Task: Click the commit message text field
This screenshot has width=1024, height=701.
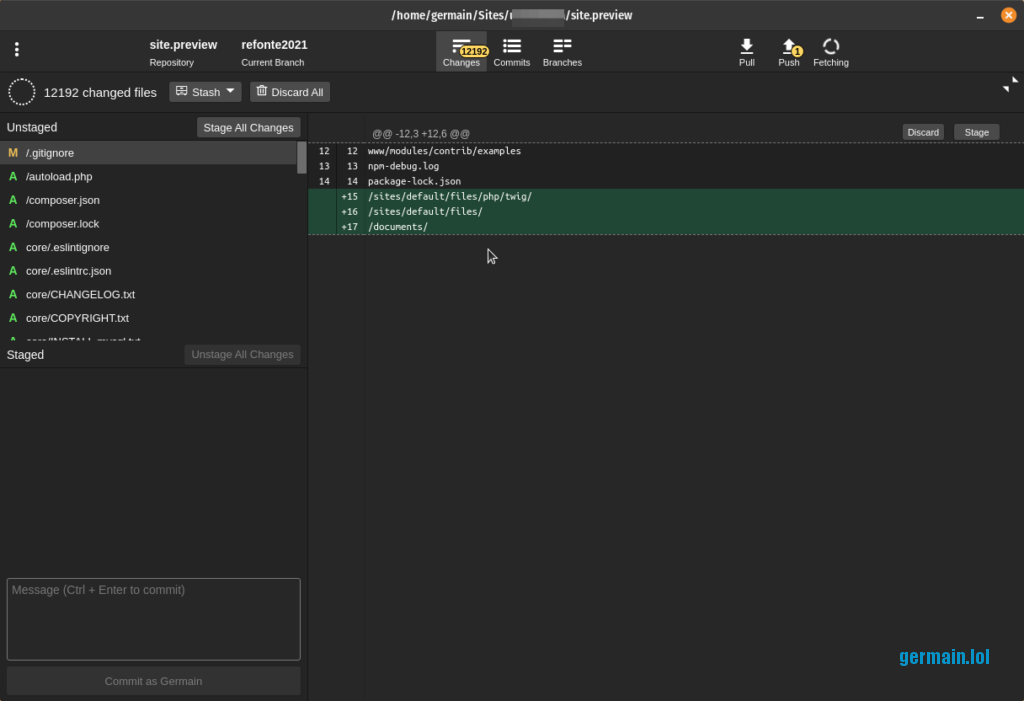Action: click(153, 619)
